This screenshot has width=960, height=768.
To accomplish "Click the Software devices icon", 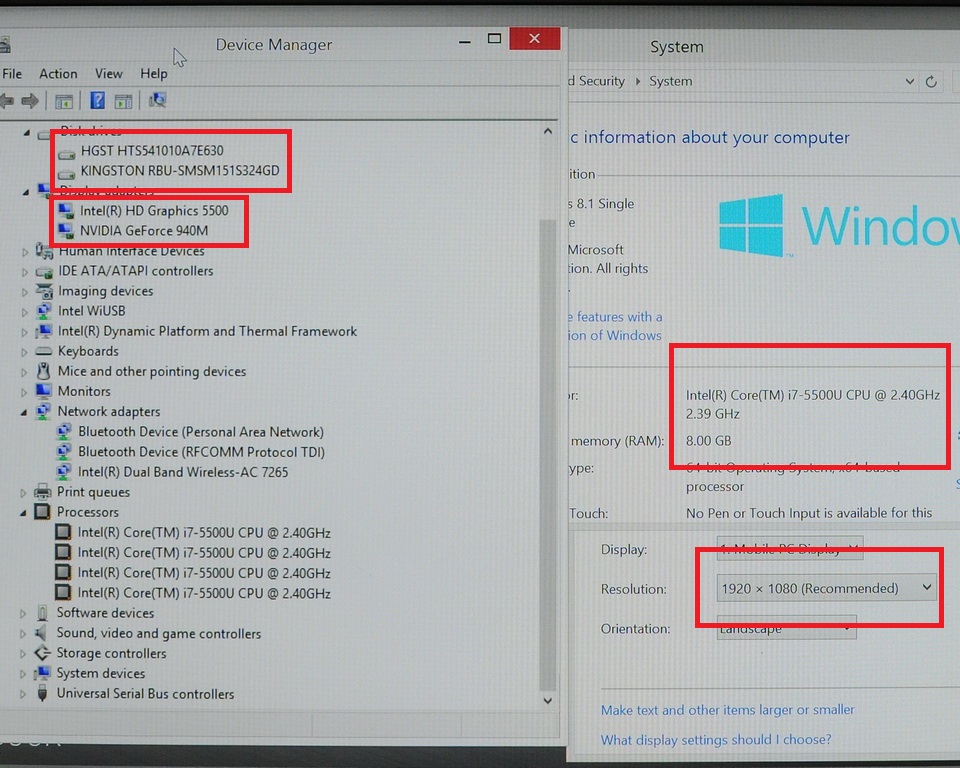I will [42, 612].
